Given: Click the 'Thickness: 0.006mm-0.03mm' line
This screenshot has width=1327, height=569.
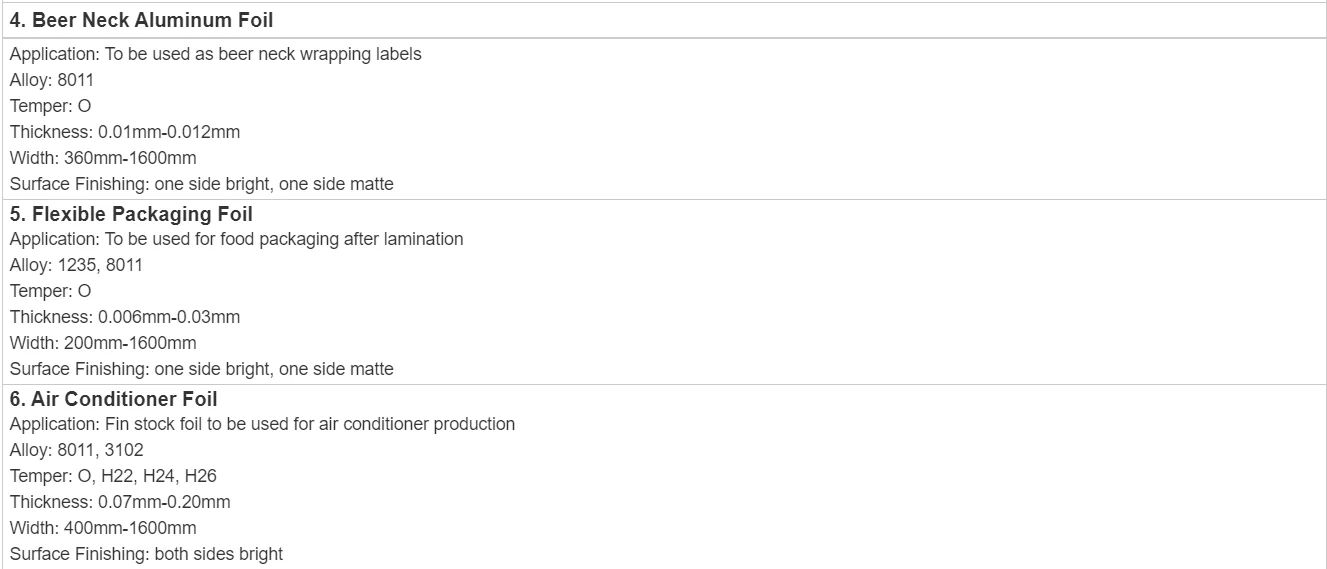Looking at the screenshot, I should [x=125, y=317].
